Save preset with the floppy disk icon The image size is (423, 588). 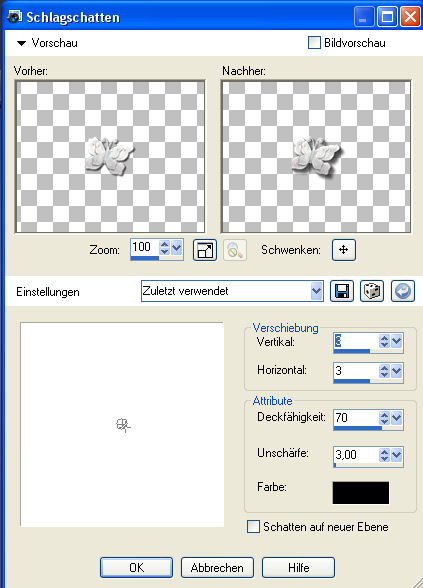[x=342, y=291]
